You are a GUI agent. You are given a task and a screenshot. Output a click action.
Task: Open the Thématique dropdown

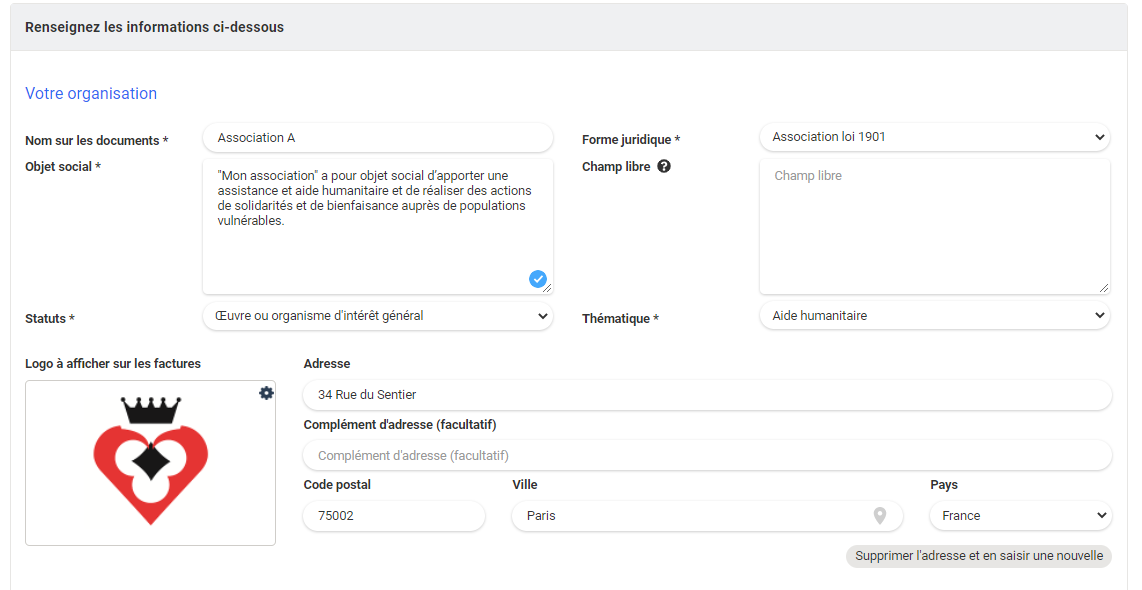934,316
